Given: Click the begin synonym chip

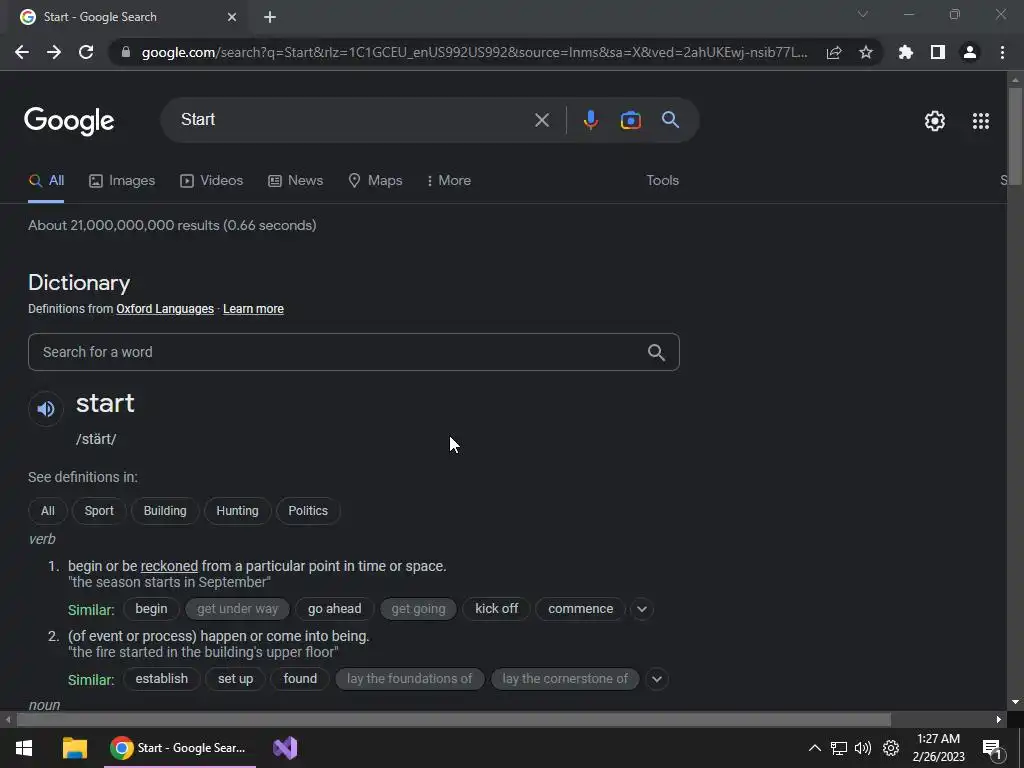Looking at the screenshot, I should (x=152, y=609).
